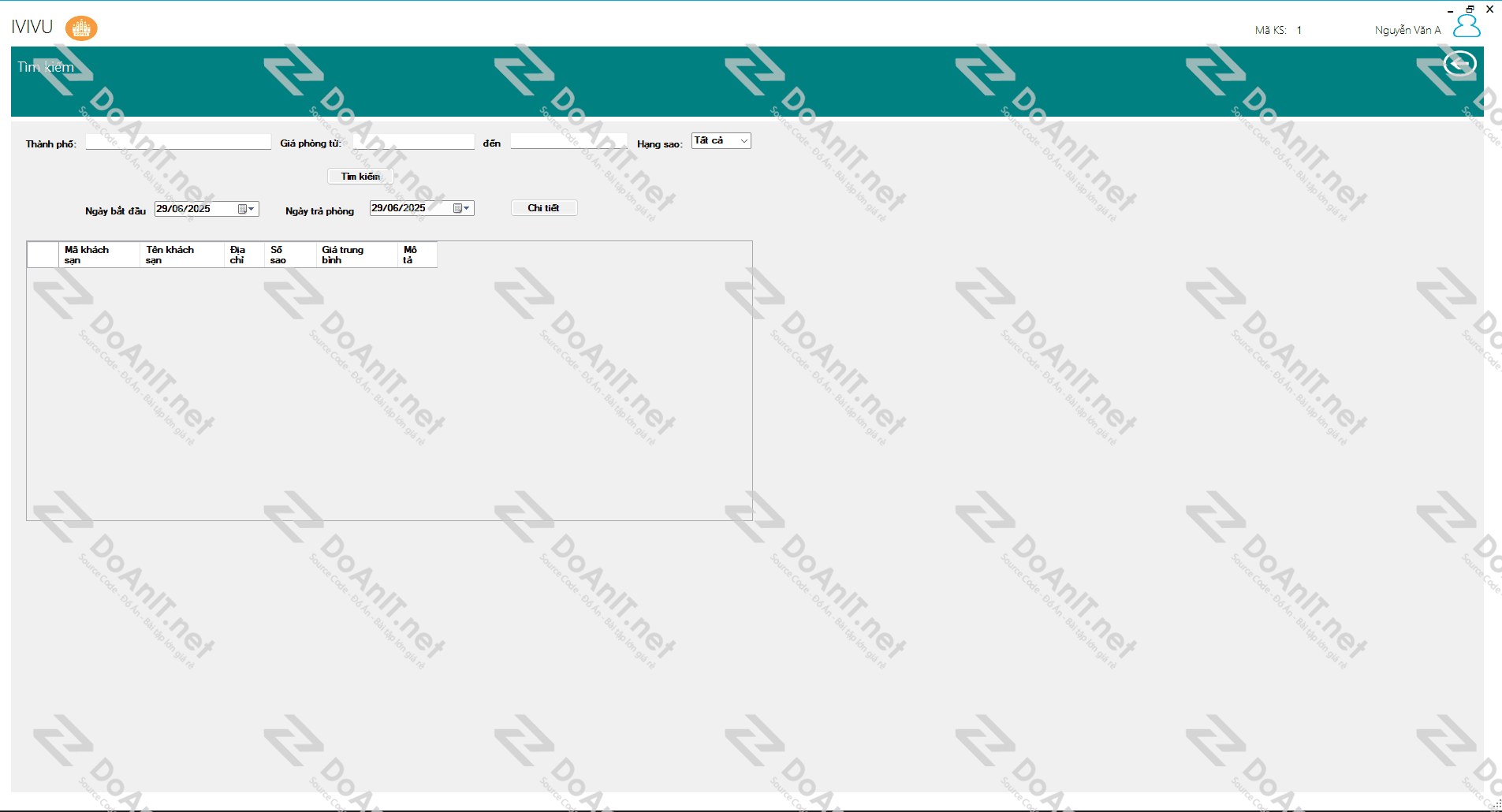Sort by Địa chỉ column header
Screen dimensions: 1502x812
244,255
